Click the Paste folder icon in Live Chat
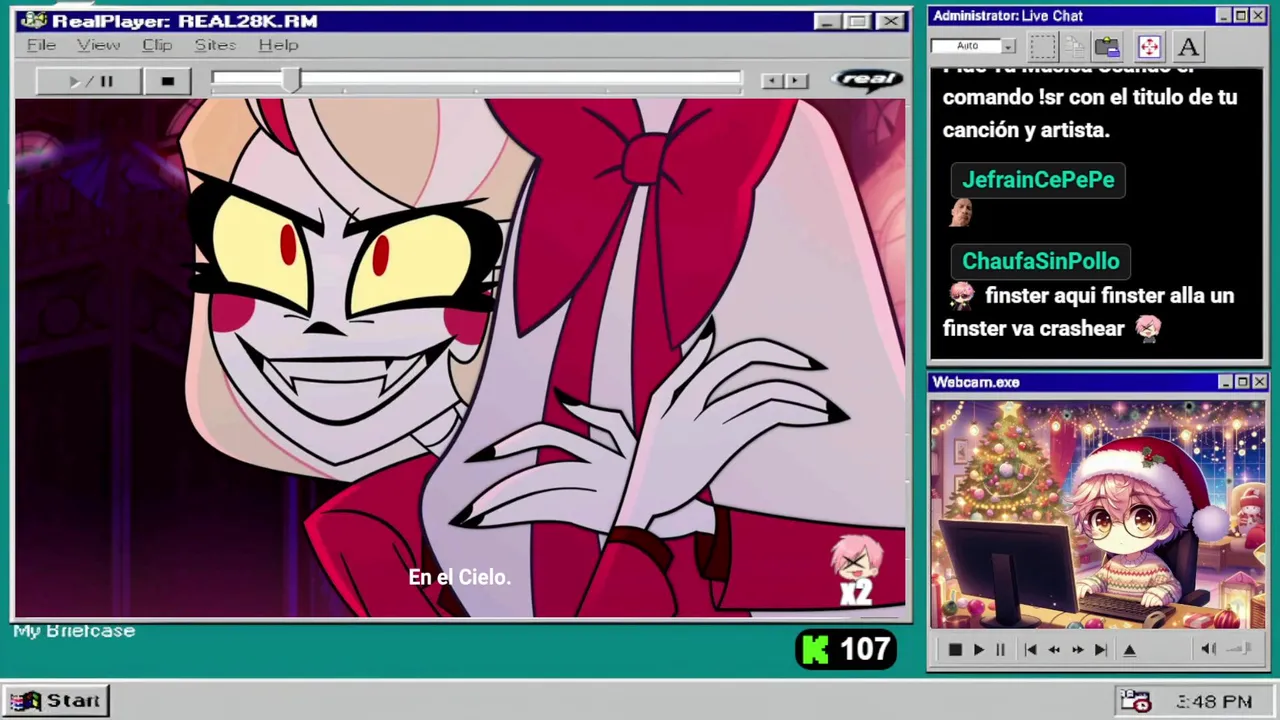1280x720 pixels. click(1107, 46)
